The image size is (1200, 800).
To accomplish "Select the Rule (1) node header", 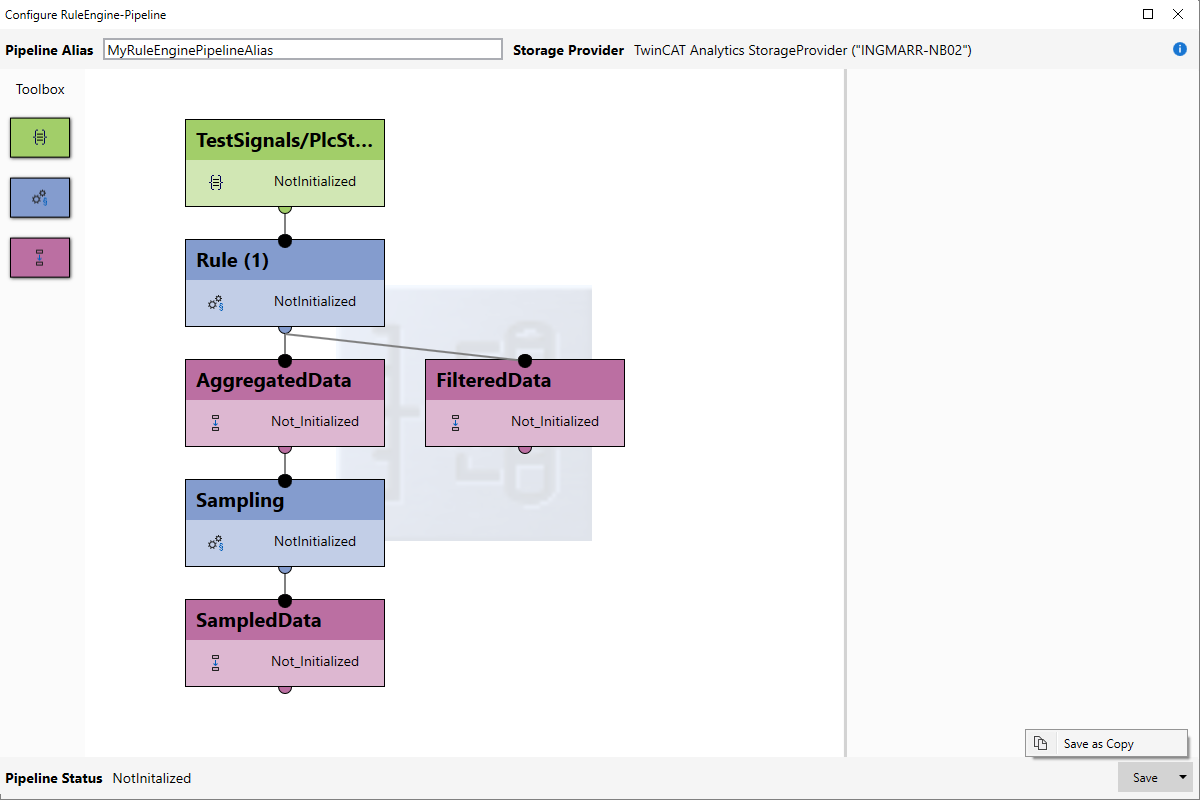I will [x=285, y=260].
